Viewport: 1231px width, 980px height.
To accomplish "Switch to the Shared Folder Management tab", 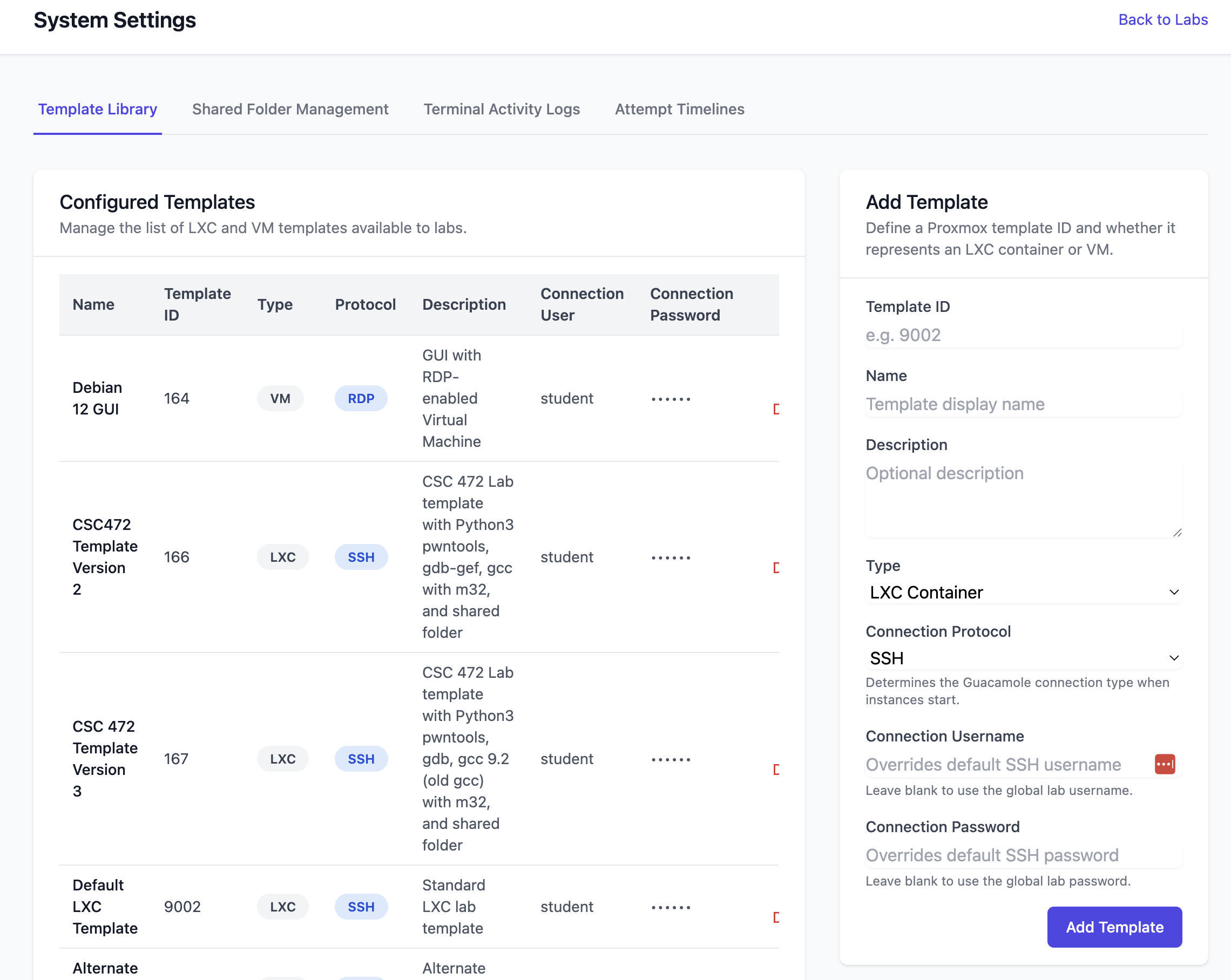I will pyautogui.click(x=290, y=109).
